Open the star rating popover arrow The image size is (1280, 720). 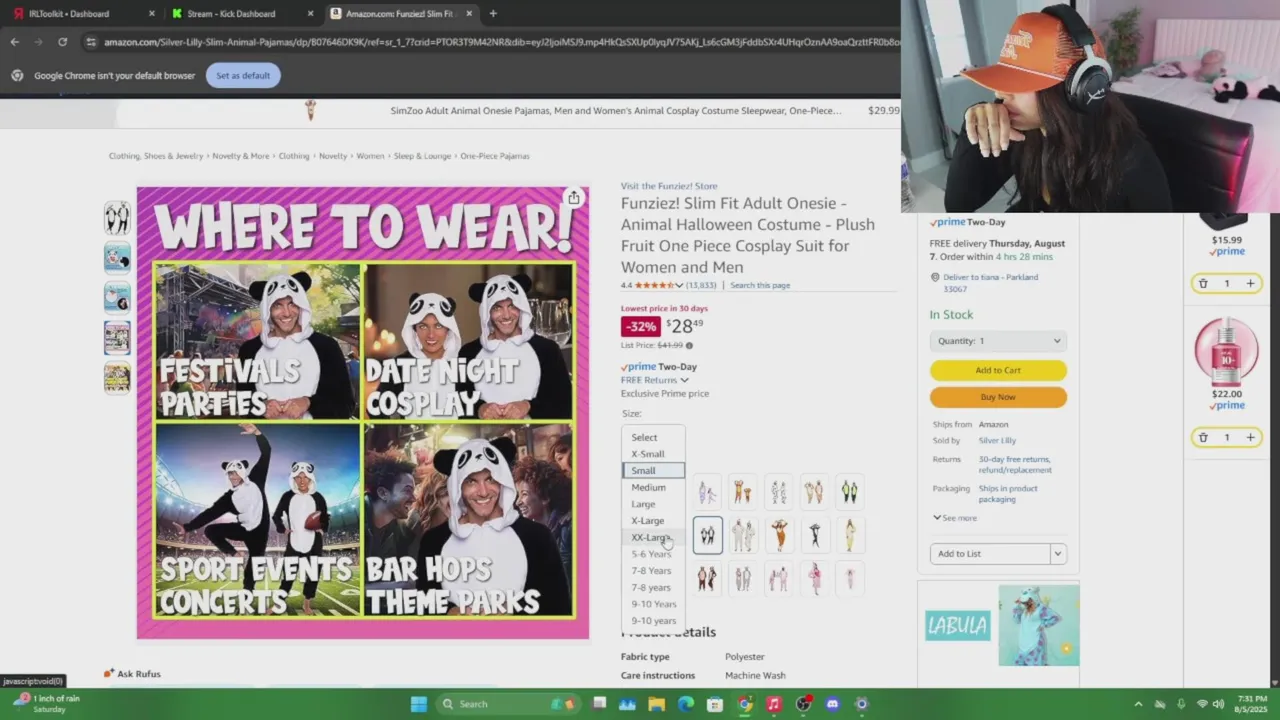pyautogui.click(x=679, y=286)
